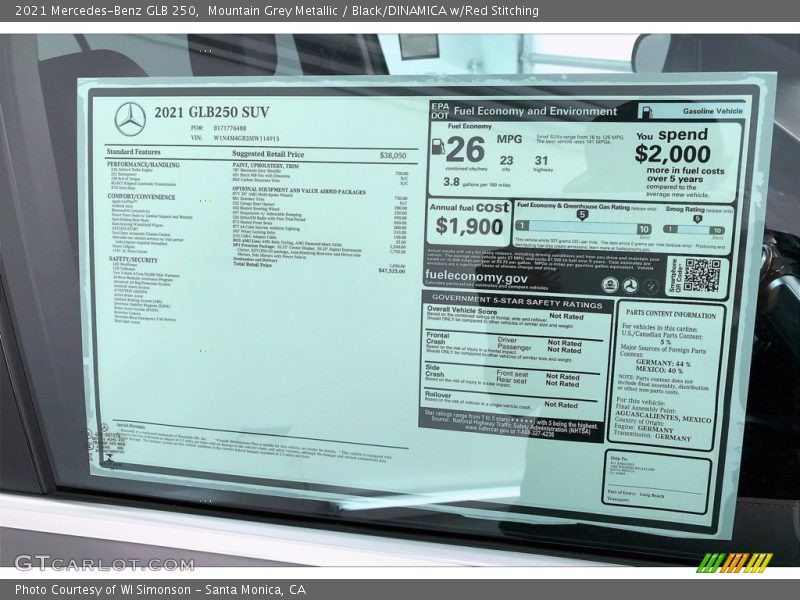Click the DOT emblem next to fueleconomy.gov

[631, 285]
